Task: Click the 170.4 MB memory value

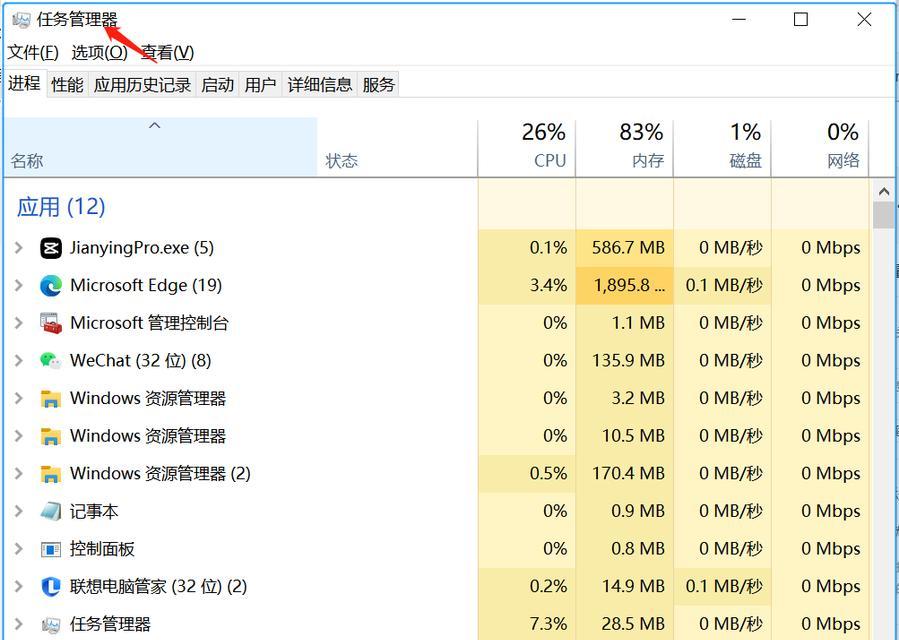Action: click(628, 474)
